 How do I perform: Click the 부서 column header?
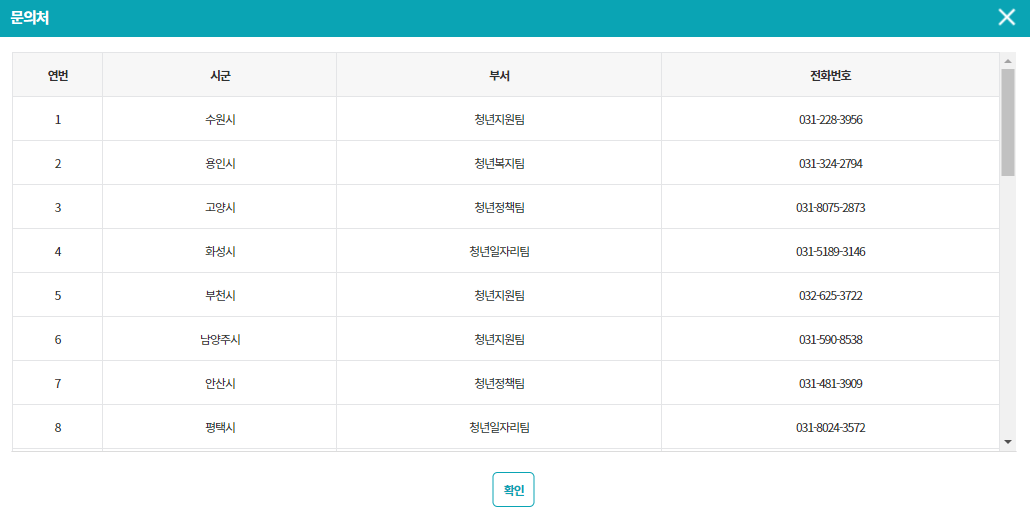pyautogui.click(x=499, y=76)
